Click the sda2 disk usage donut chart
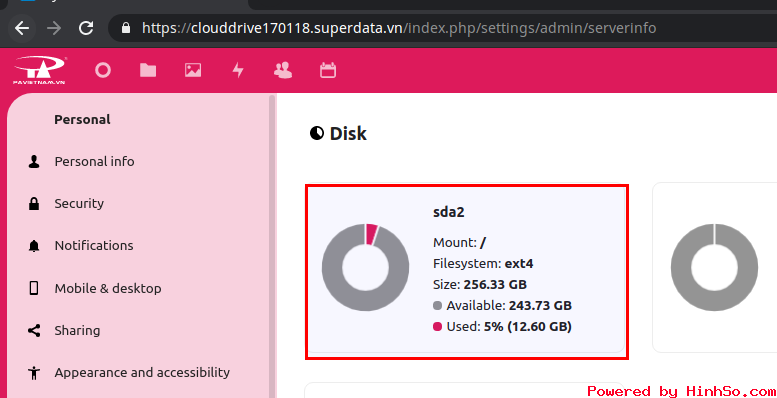The image size is (777, 398). pyautogui.click(x=366, y=268)
